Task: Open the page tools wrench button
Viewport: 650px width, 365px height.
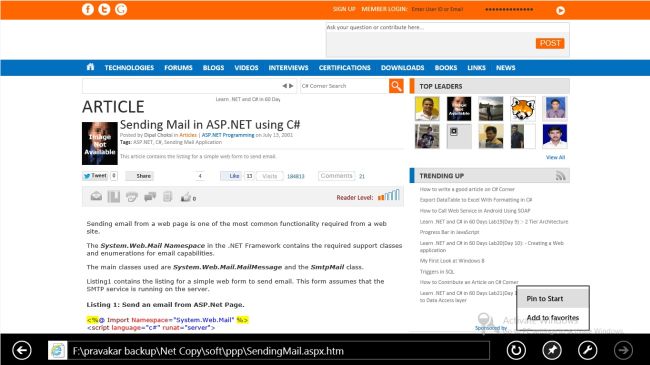Action: (587, 350)
